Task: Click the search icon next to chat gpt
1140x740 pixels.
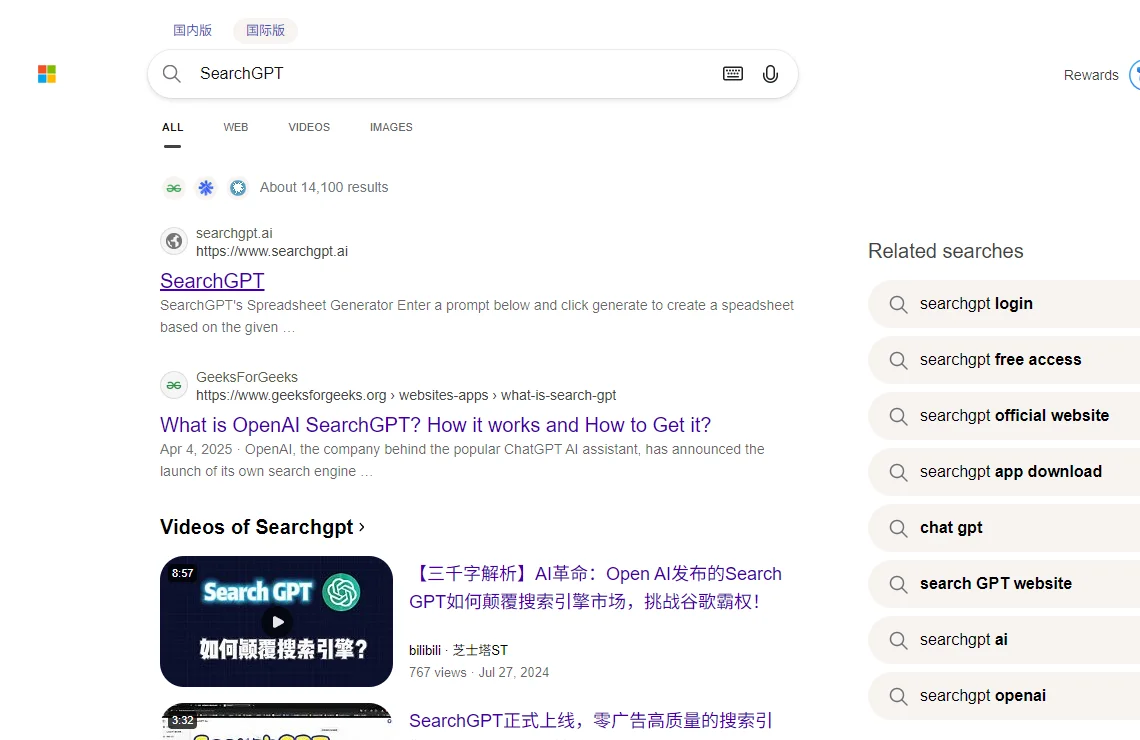Action: click(899, 528)
